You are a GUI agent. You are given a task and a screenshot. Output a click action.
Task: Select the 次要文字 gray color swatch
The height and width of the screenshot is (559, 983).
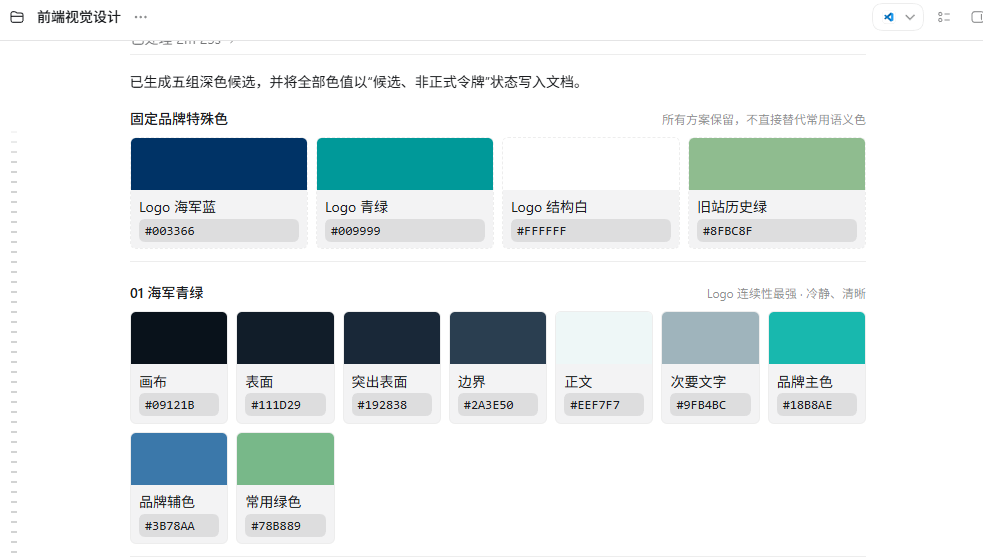coord(710,338)
